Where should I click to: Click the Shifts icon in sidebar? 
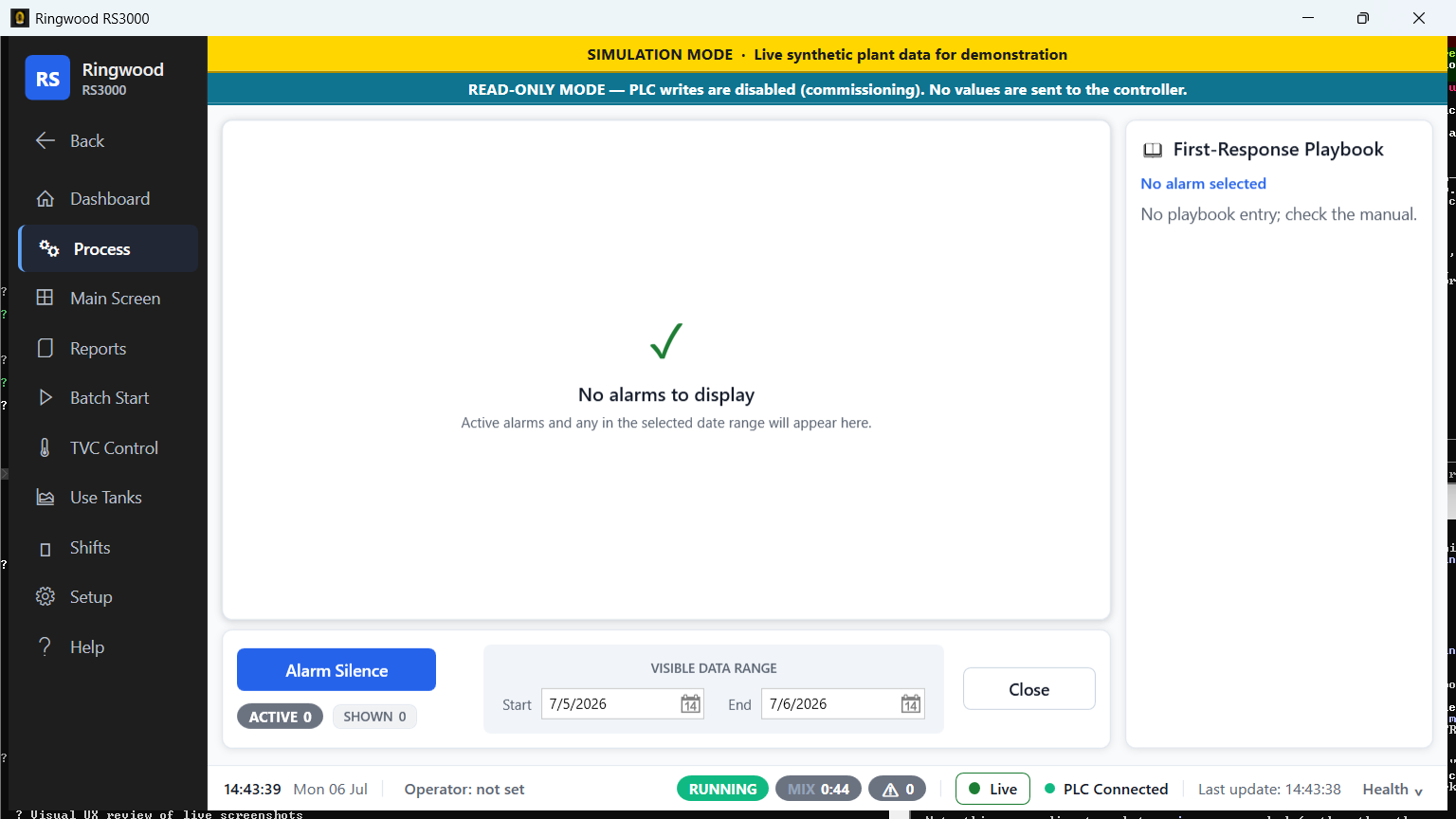45,548
